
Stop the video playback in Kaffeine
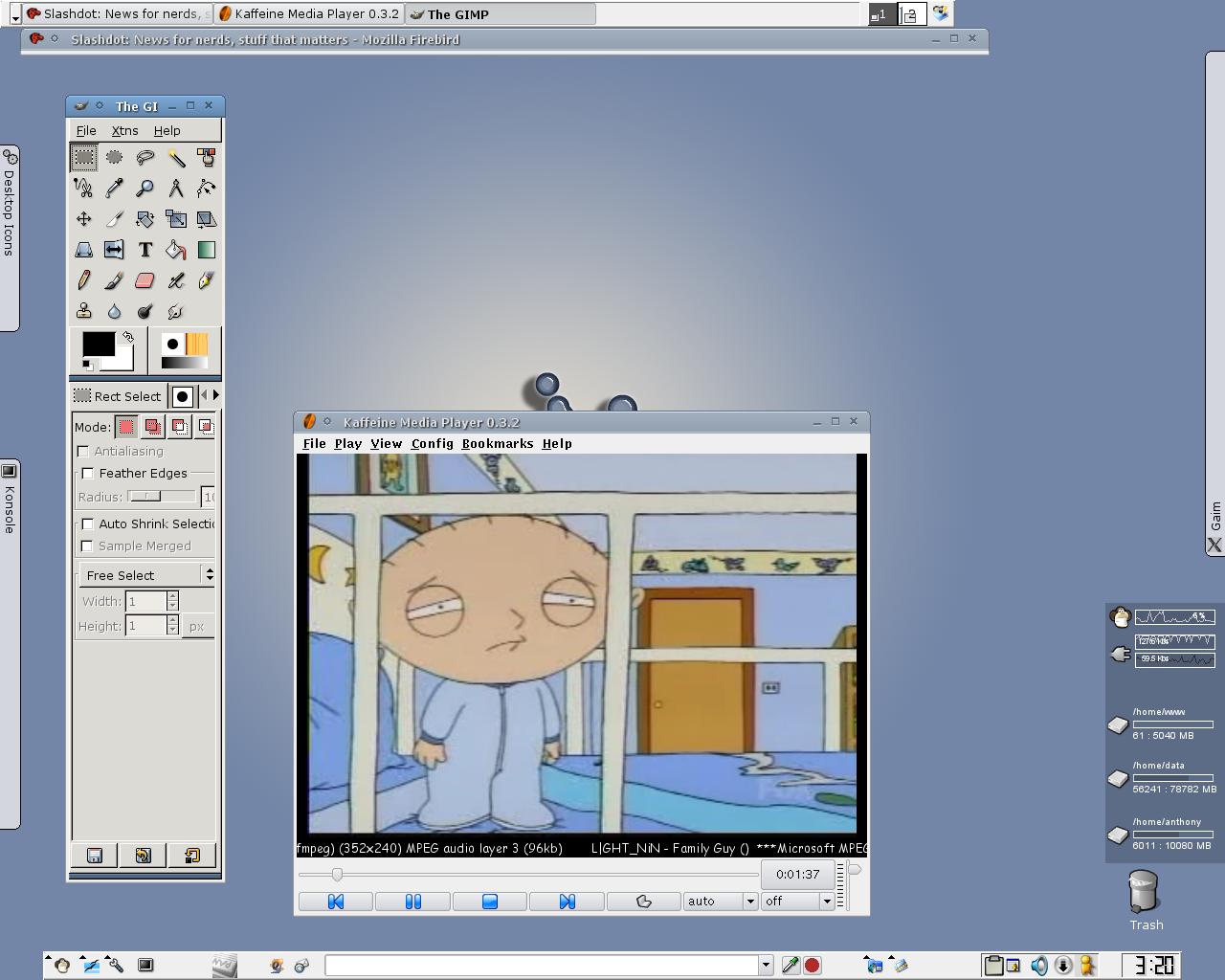(x=489, y=902)
